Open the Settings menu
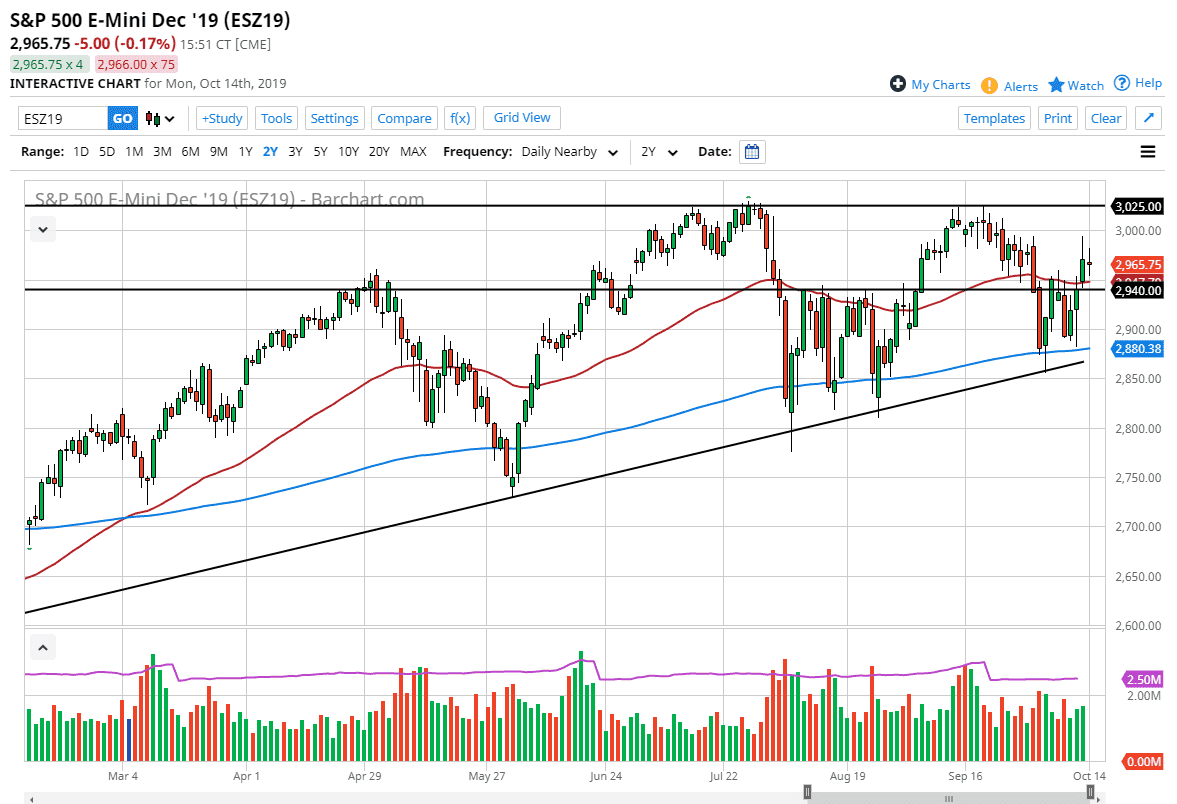This screenshot has width=1177, height=804. tap(334, 118)
